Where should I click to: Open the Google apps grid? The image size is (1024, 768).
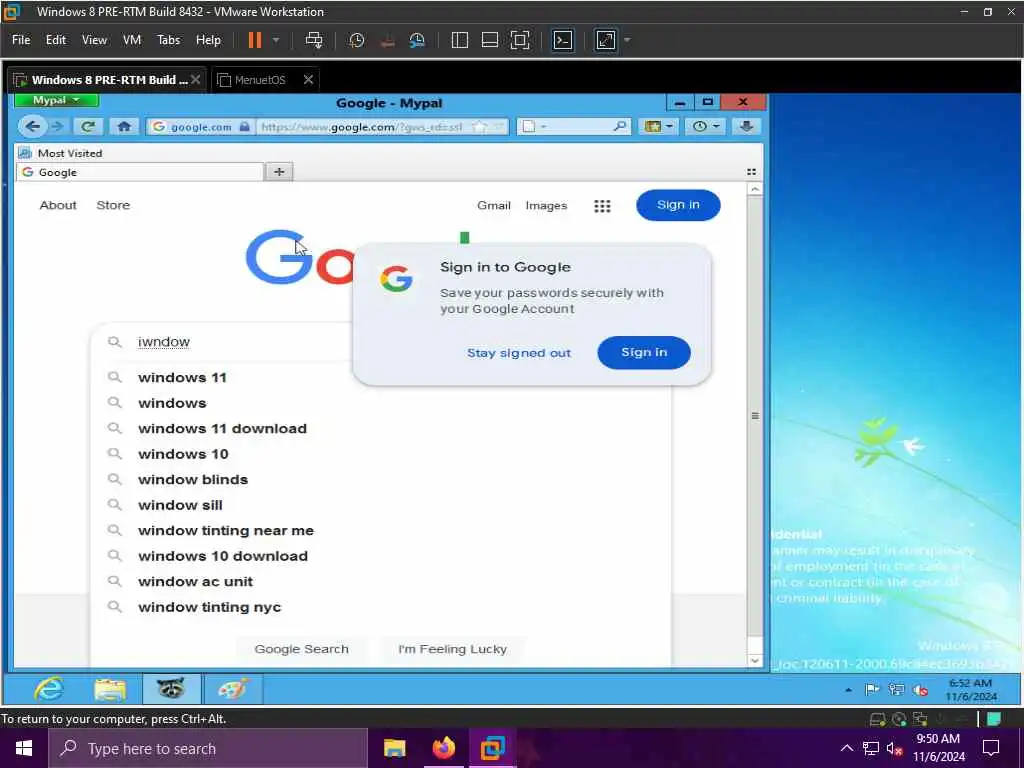602,206
